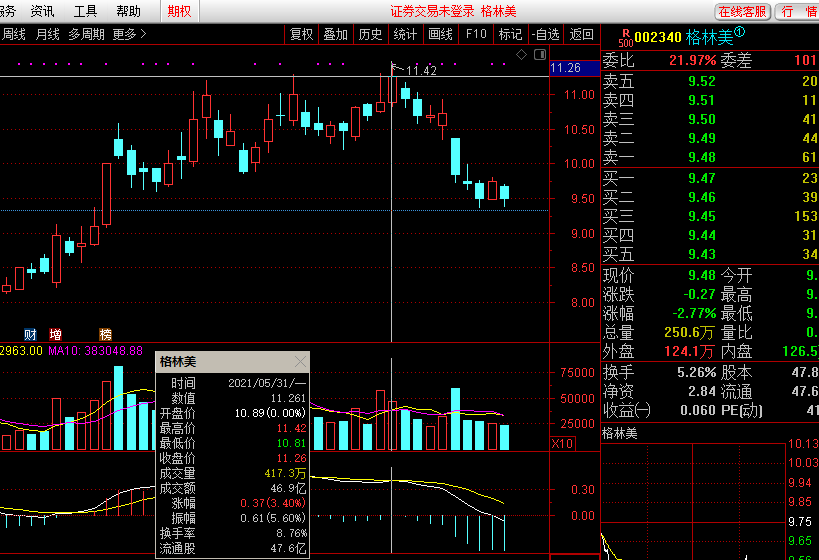Click the 涨幅 value -2.77%
The height and width of the screenshot is (560, 819).
pyautogui.click(x=694, y=313)
